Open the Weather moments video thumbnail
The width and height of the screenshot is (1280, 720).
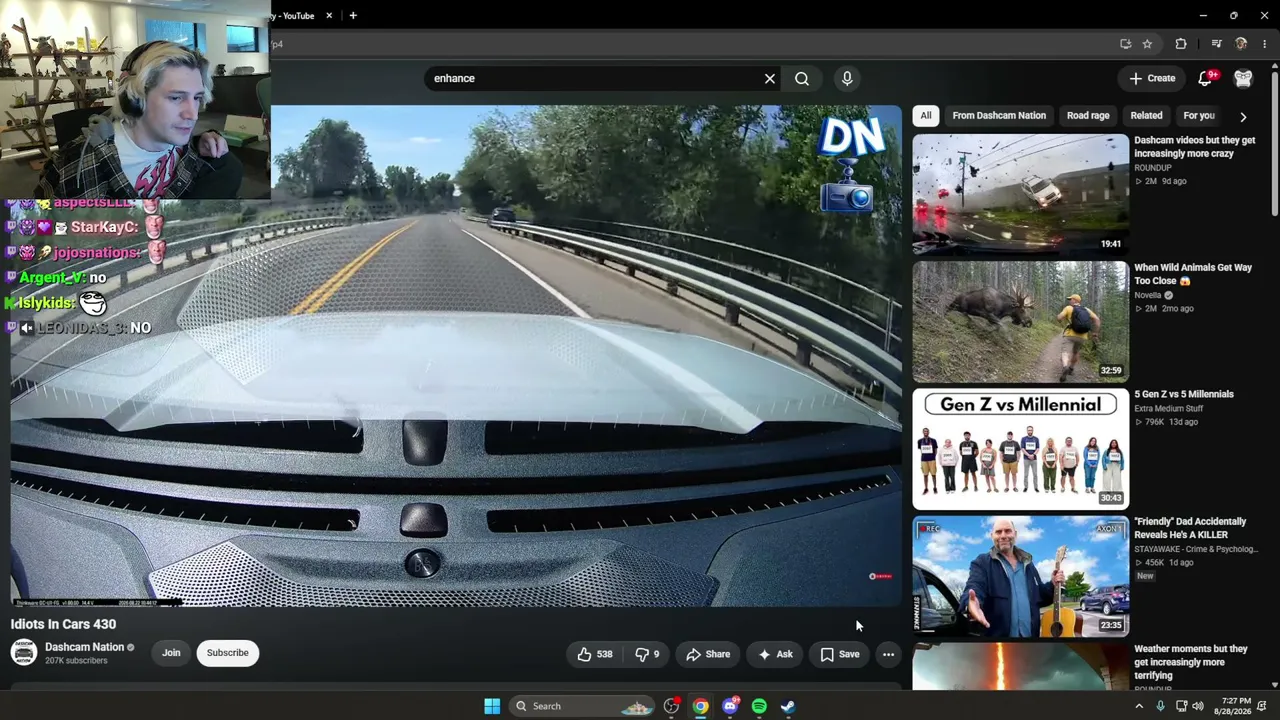(x=1020, y=666)
